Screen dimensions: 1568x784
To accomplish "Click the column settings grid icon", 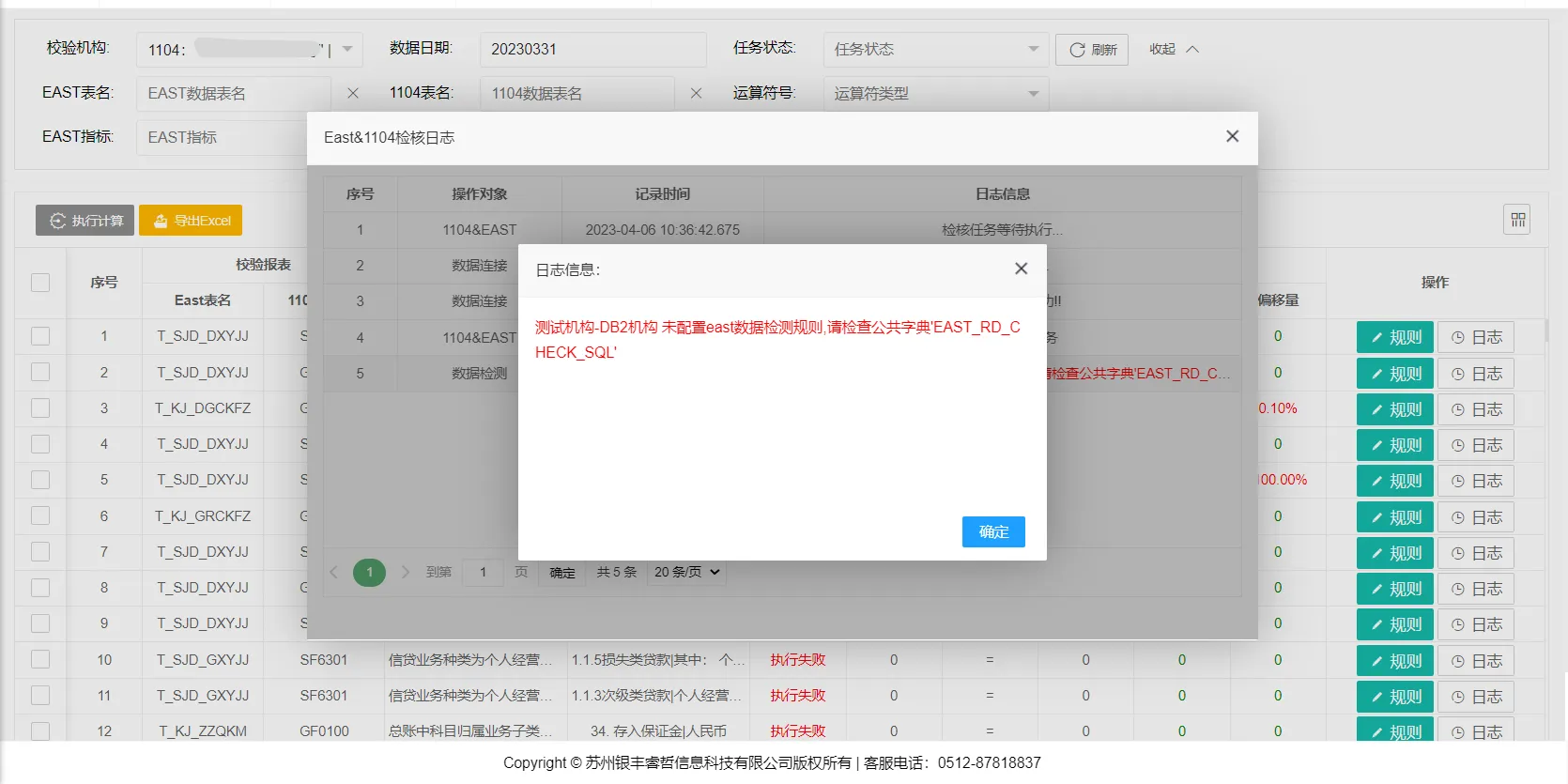I will click(x=1517, y=220).
